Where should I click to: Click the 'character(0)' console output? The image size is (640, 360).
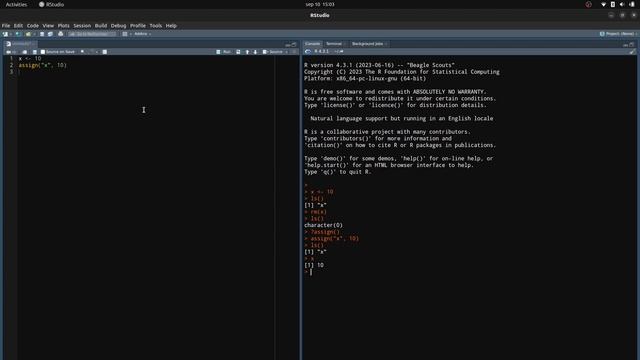[323, 225]
